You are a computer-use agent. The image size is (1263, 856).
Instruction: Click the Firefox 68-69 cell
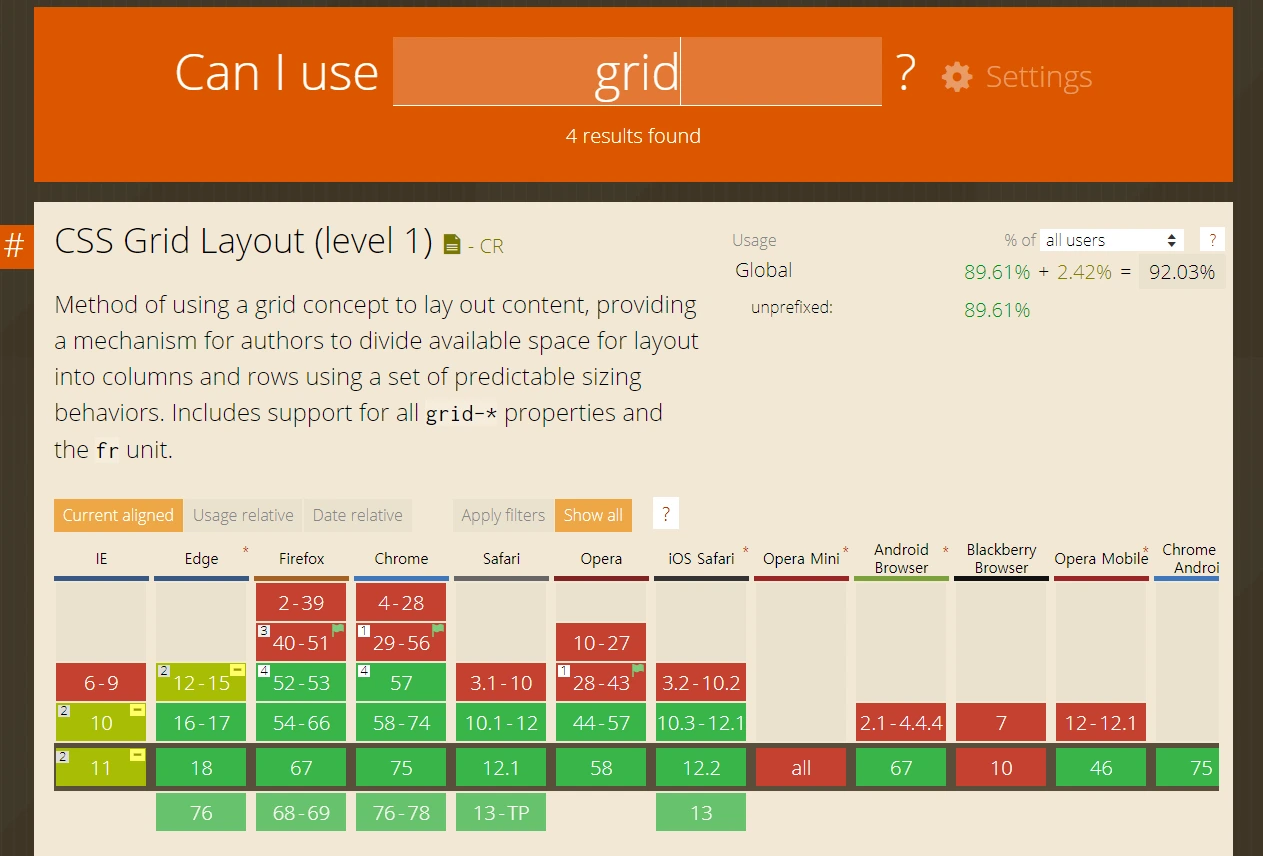tap(301, 812)
